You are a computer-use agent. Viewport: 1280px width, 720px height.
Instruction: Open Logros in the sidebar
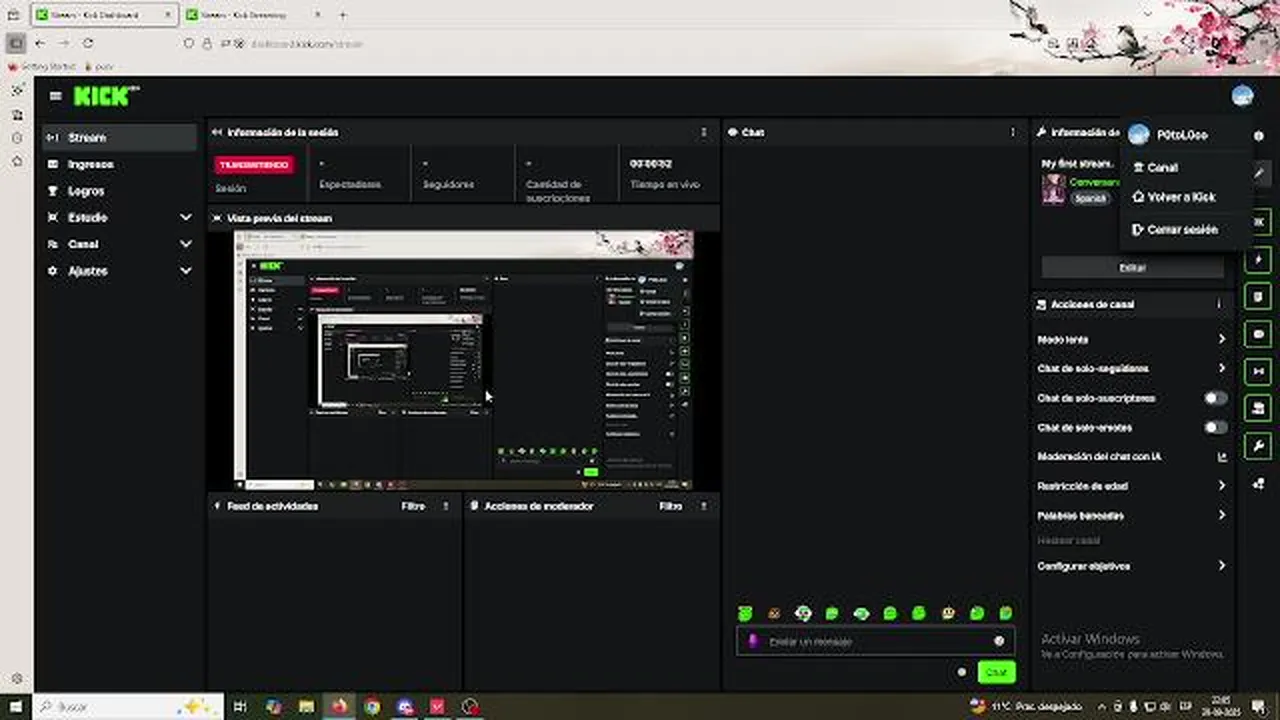[120, 191]
